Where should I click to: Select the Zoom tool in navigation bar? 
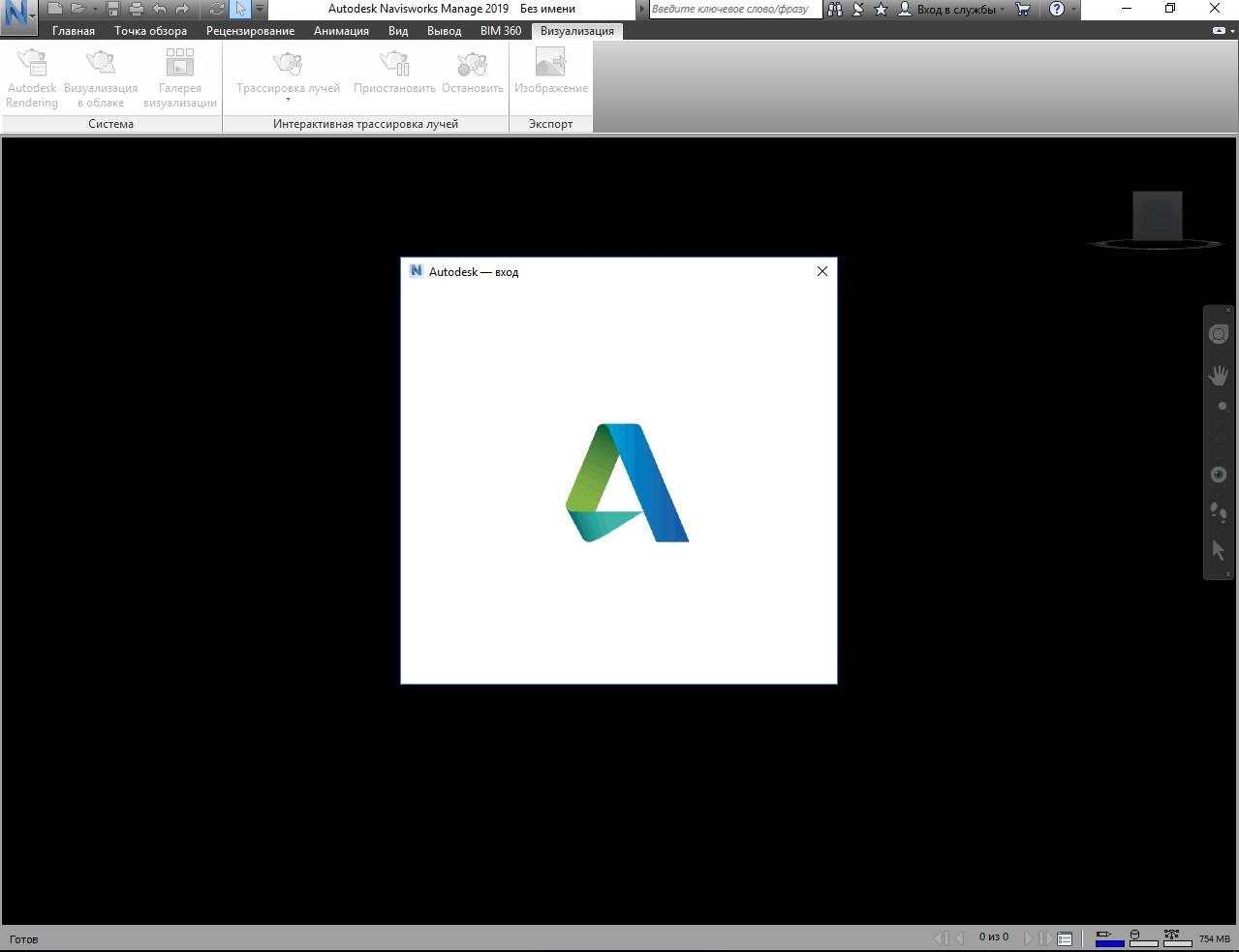tap(1220, 406)
